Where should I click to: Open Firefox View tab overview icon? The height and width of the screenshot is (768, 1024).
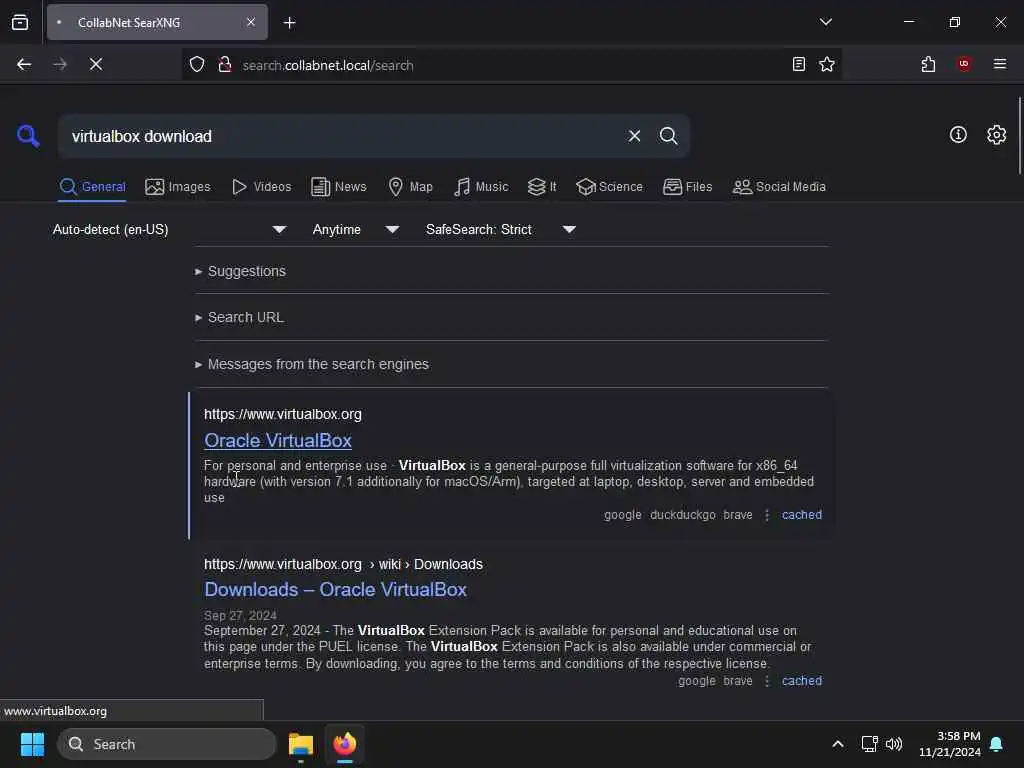click(20, 22)
